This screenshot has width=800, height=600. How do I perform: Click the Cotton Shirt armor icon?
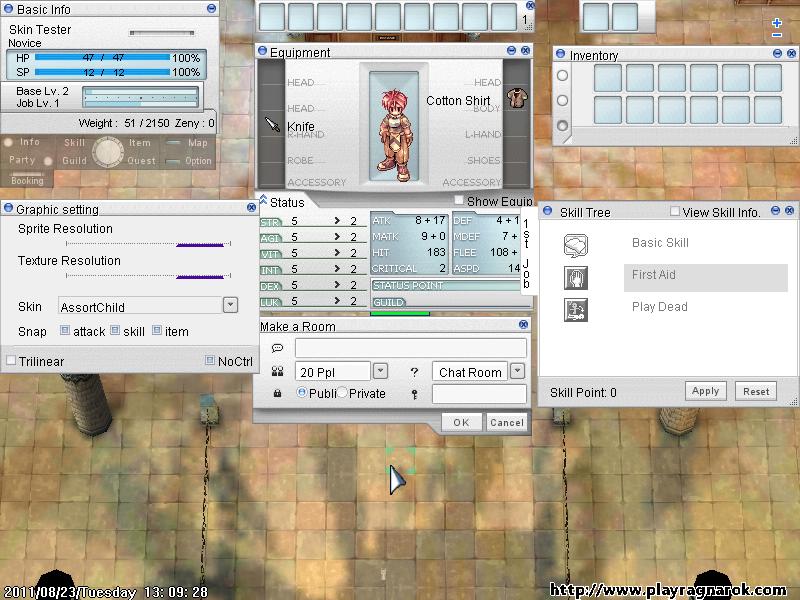point(517,97)
